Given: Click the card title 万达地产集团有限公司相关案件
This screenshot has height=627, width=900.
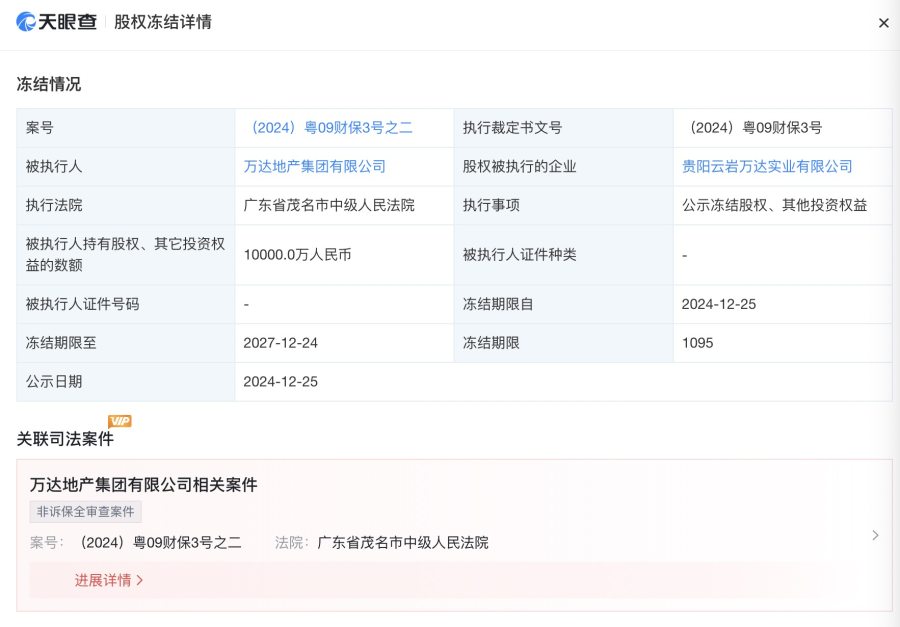Looking at the screenshot, I should pyautogui.click(x=143, y=485).
